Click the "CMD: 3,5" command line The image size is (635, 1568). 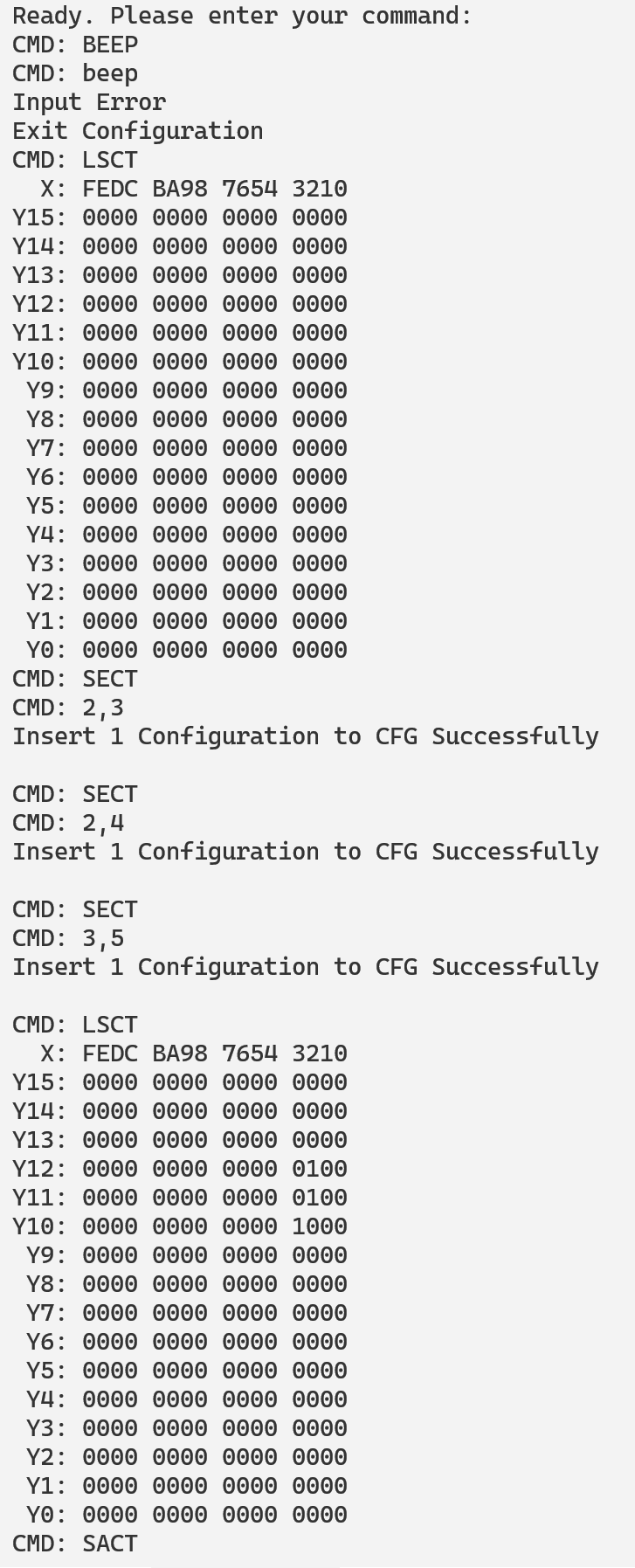pyautogui.click(x=68, y=938)
